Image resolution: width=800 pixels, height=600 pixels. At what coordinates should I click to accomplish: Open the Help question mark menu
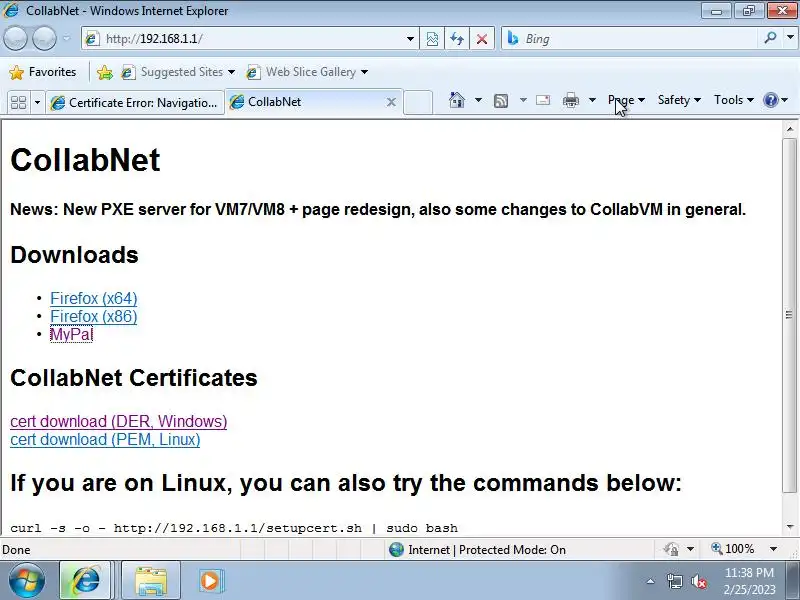[x=776, y=100]
